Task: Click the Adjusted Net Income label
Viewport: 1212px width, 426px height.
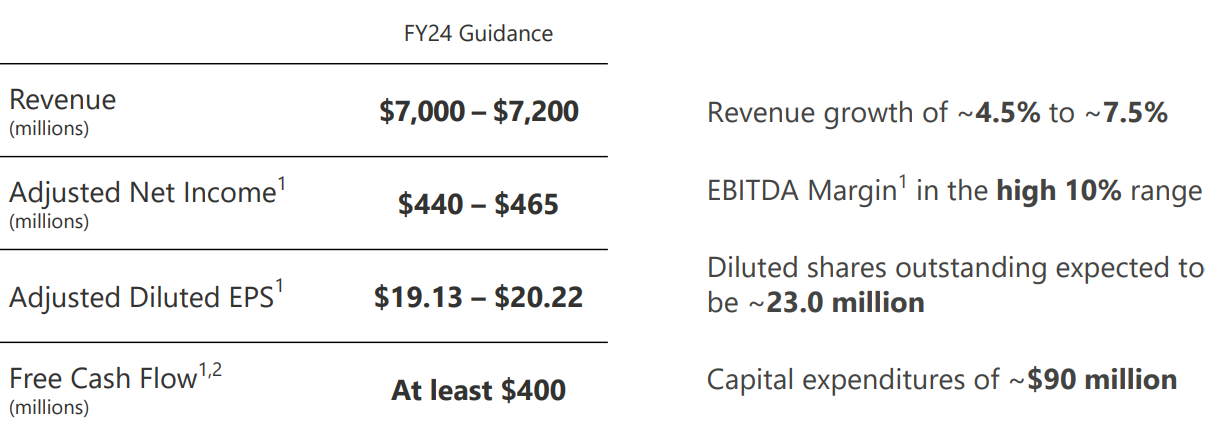Action: (x=141, y=193)
